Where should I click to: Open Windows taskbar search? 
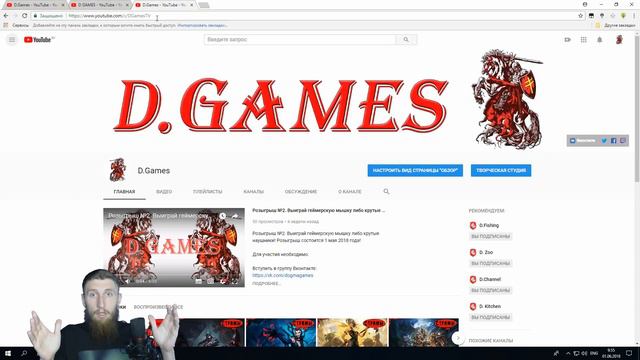pyautogui.click(x=24, y=353)
